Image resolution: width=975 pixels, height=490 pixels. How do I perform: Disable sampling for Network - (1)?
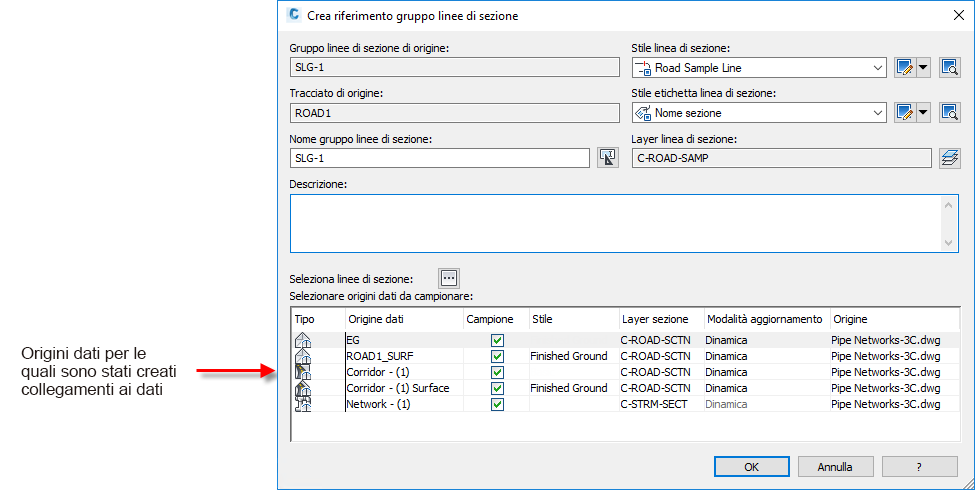coord(497,404)
